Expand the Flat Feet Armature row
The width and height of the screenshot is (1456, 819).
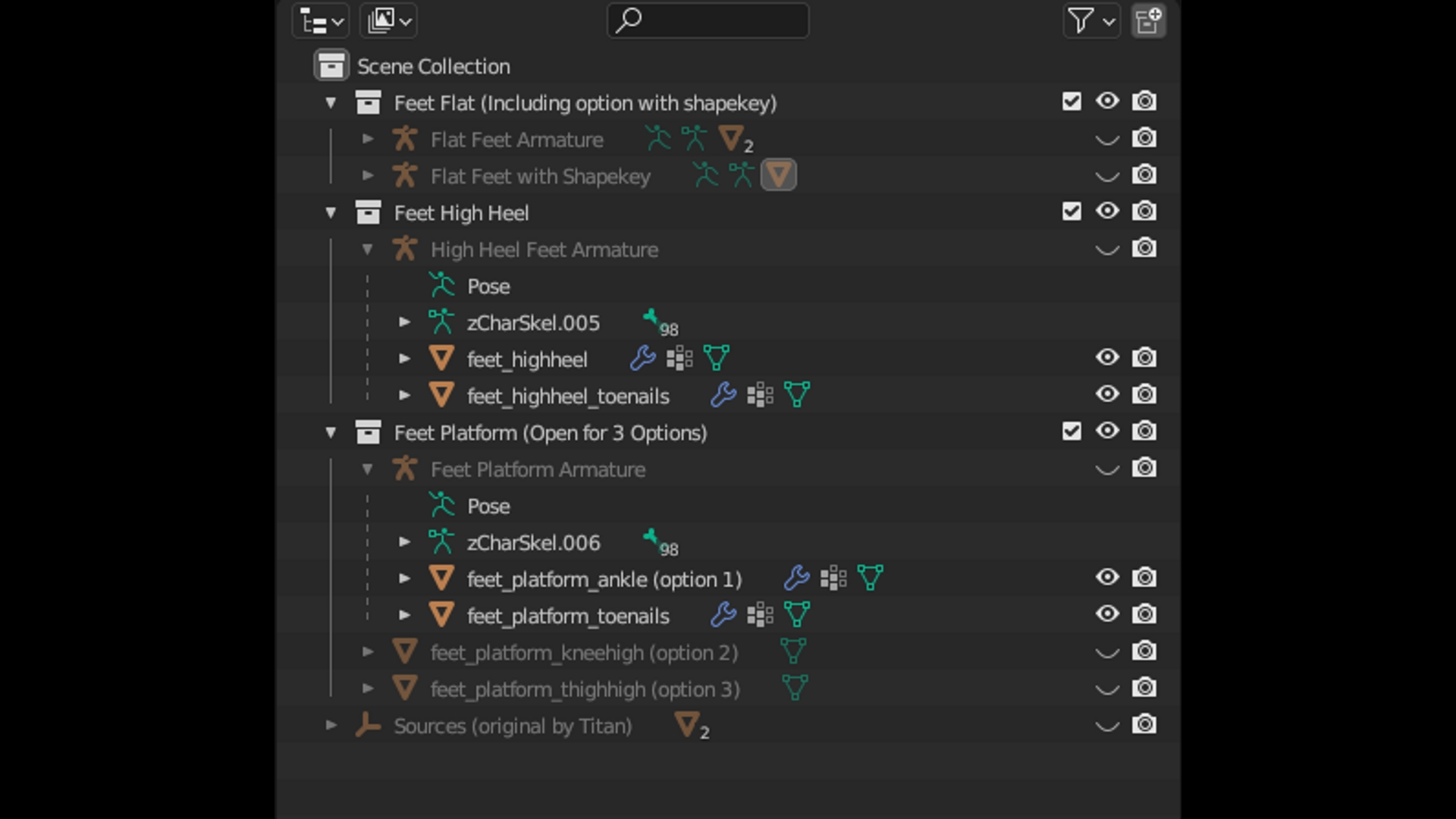tap(368, 139)
